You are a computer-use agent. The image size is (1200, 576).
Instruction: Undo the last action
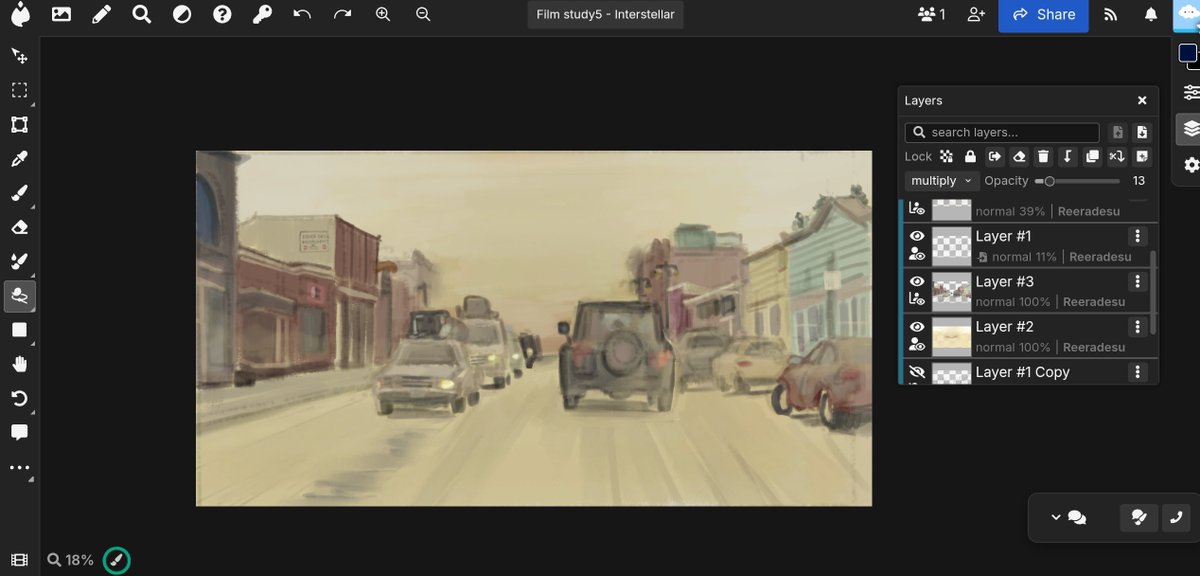click(x=302, y=15)
